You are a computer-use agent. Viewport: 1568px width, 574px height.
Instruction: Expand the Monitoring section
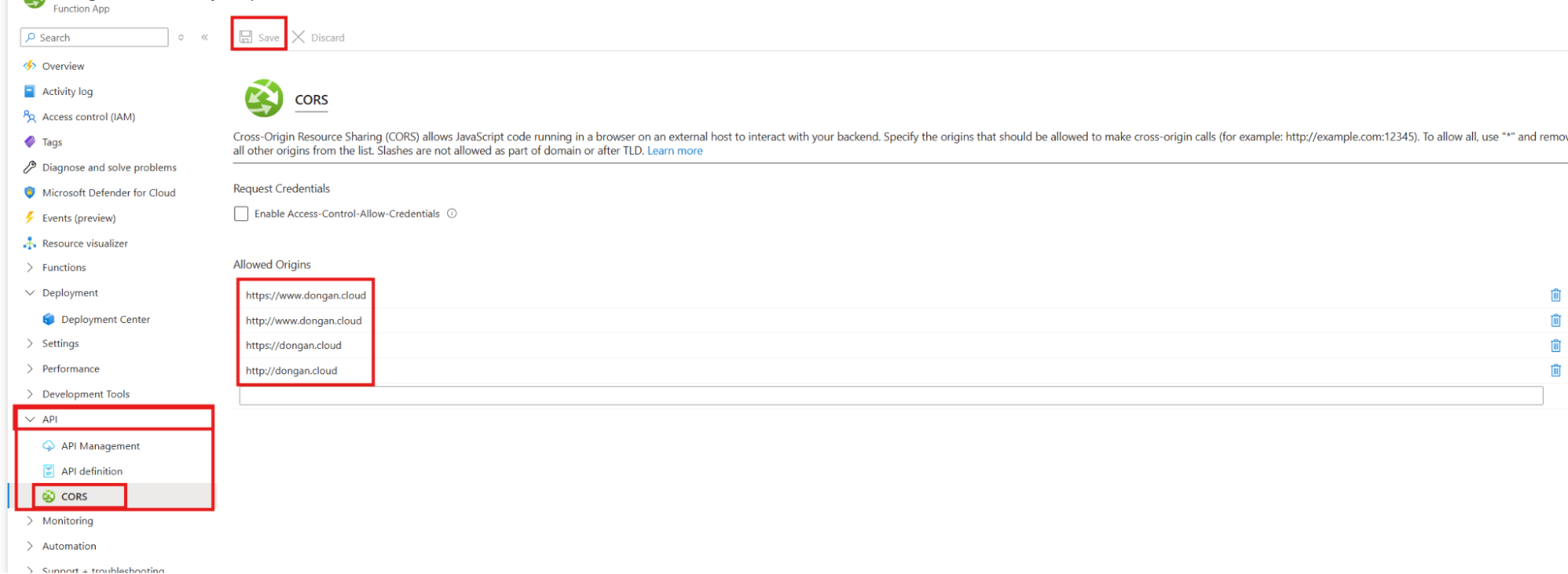point(30,521)
